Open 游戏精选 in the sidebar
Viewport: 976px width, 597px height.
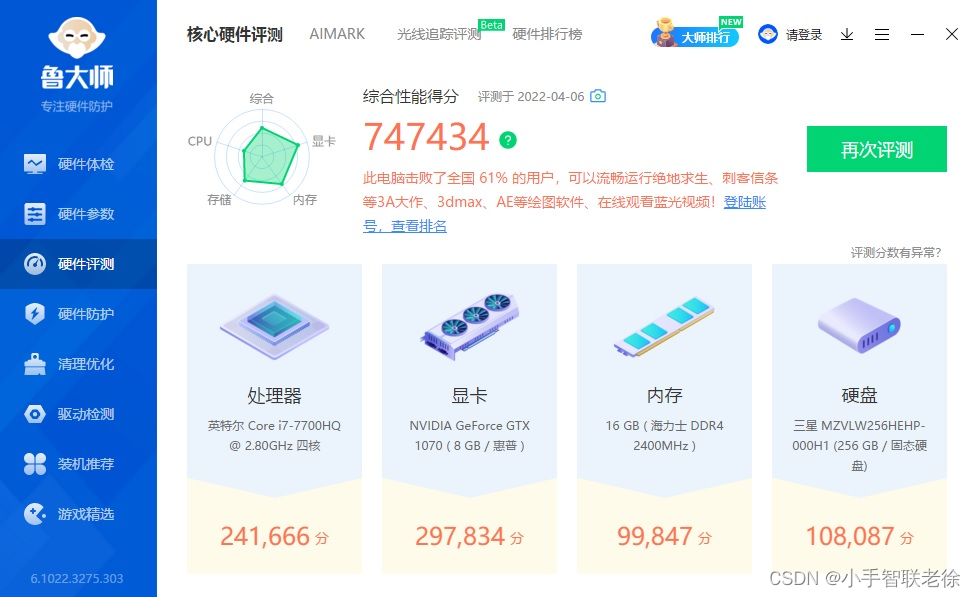tap(78, 514)
